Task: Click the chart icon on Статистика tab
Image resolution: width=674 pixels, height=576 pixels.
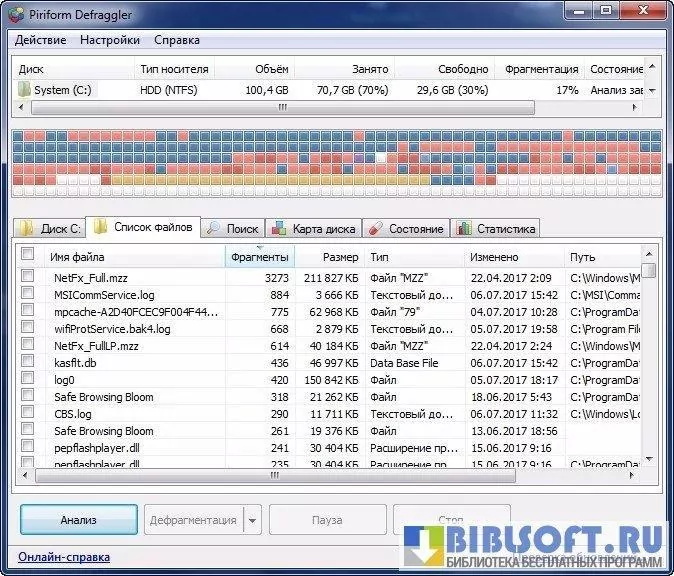Action: [x=463, y=228]
